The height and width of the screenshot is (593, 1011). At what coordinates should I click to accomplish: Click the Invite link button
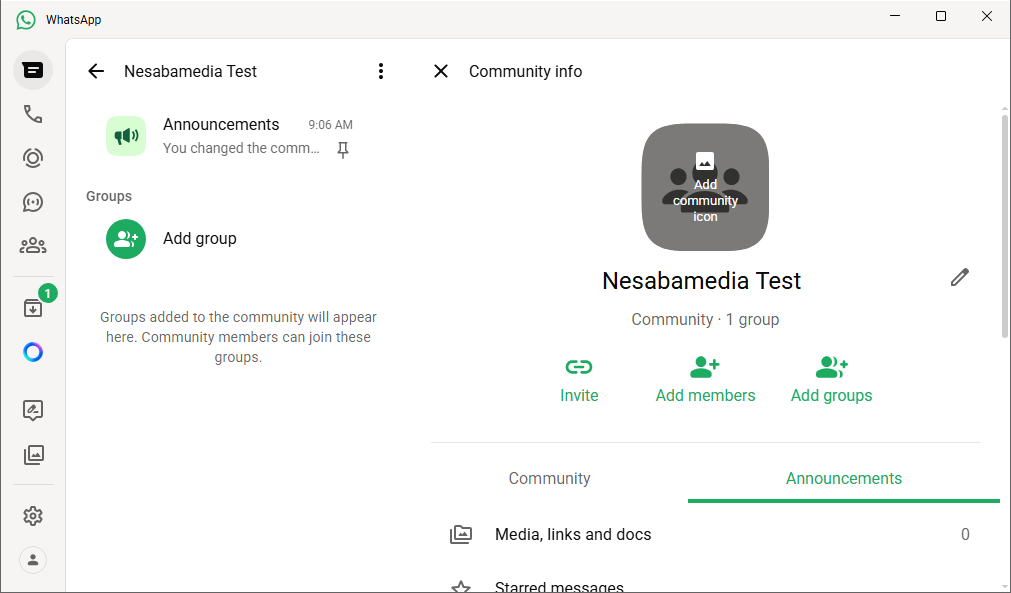(x=579, y=381)
